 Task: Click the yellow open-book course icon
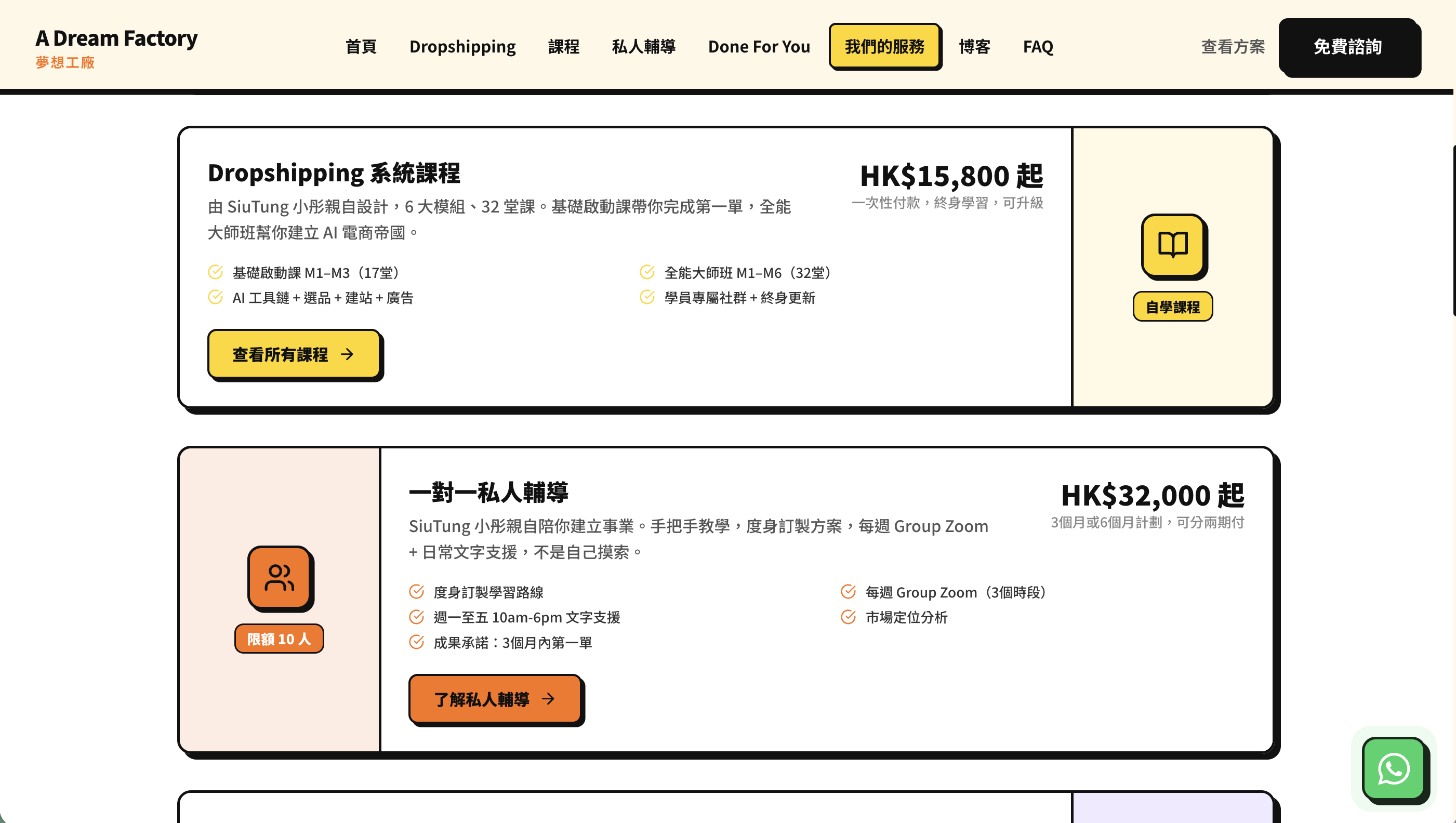1172,245
